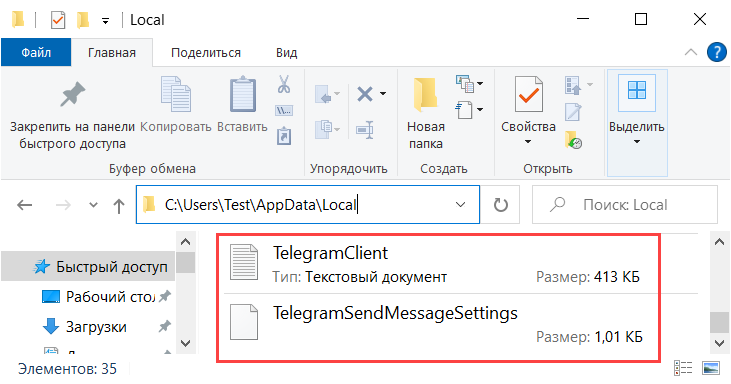731x384 pixels.
Task: Click the Pin to Quick access icon
Action: (73, 95)
